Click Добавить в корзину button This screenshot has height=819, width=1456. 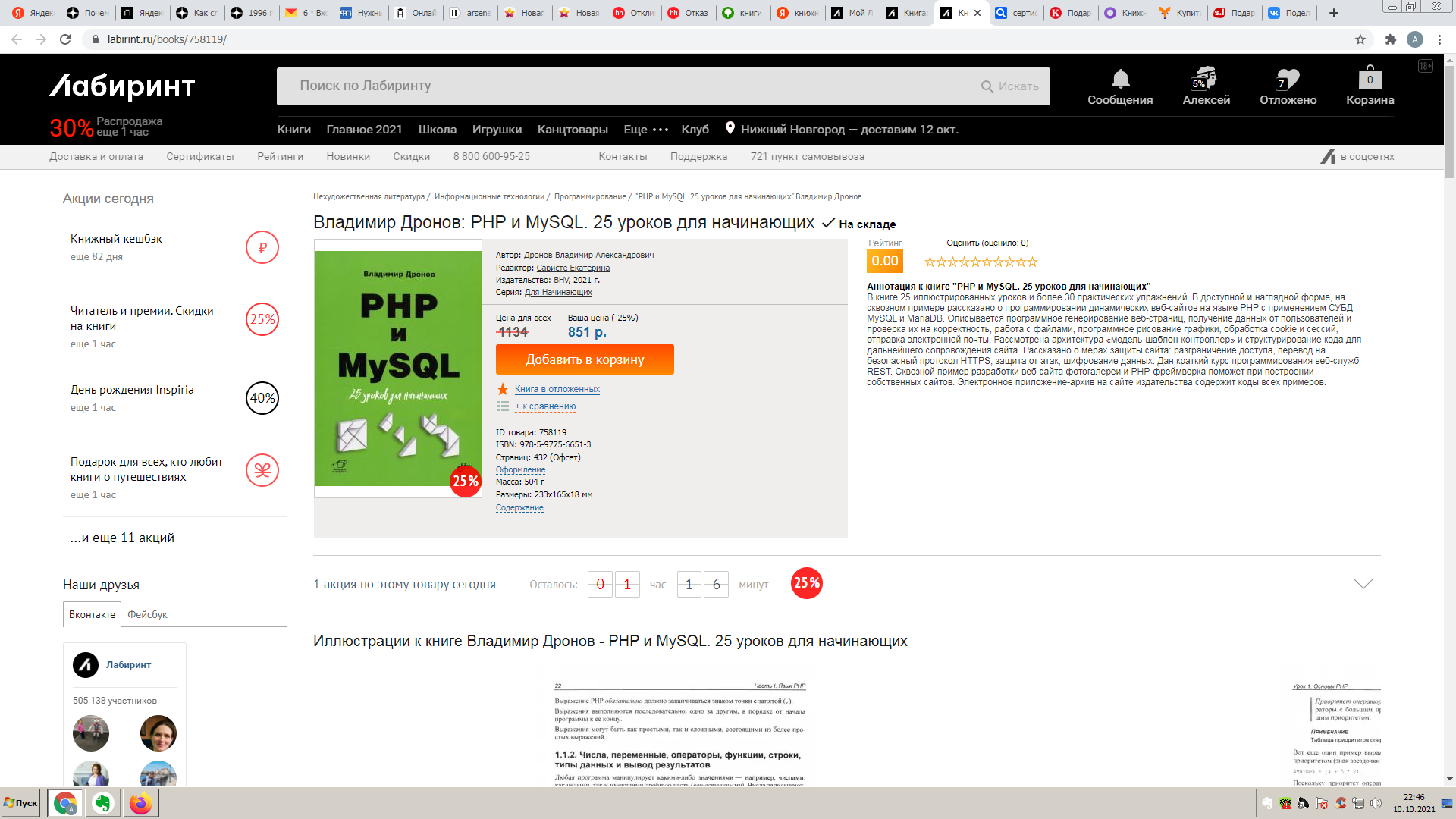pos(585,359)
